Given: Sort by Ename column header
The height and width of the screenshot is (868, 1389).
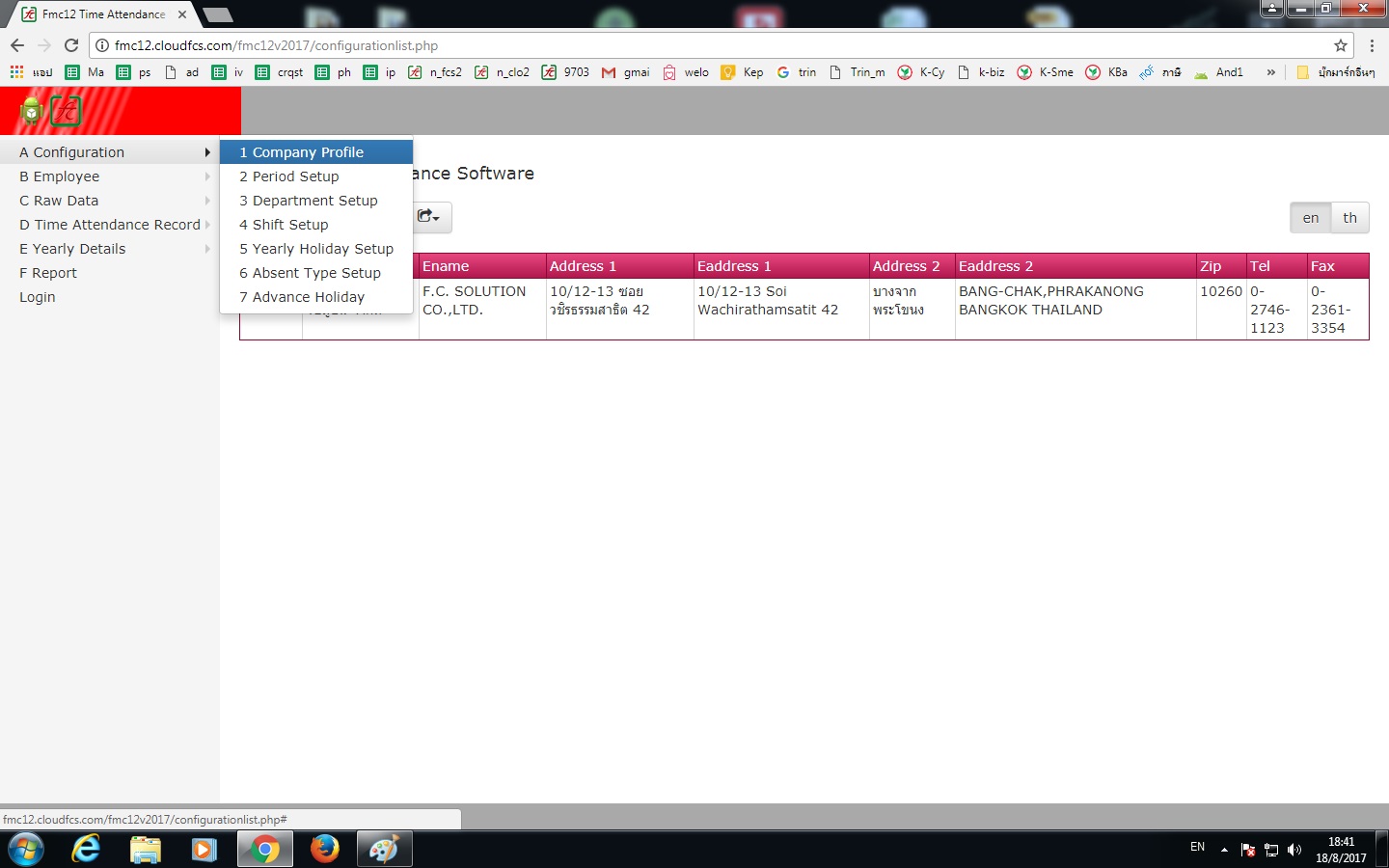Looking at the screenshot, I should click(482, 266).
